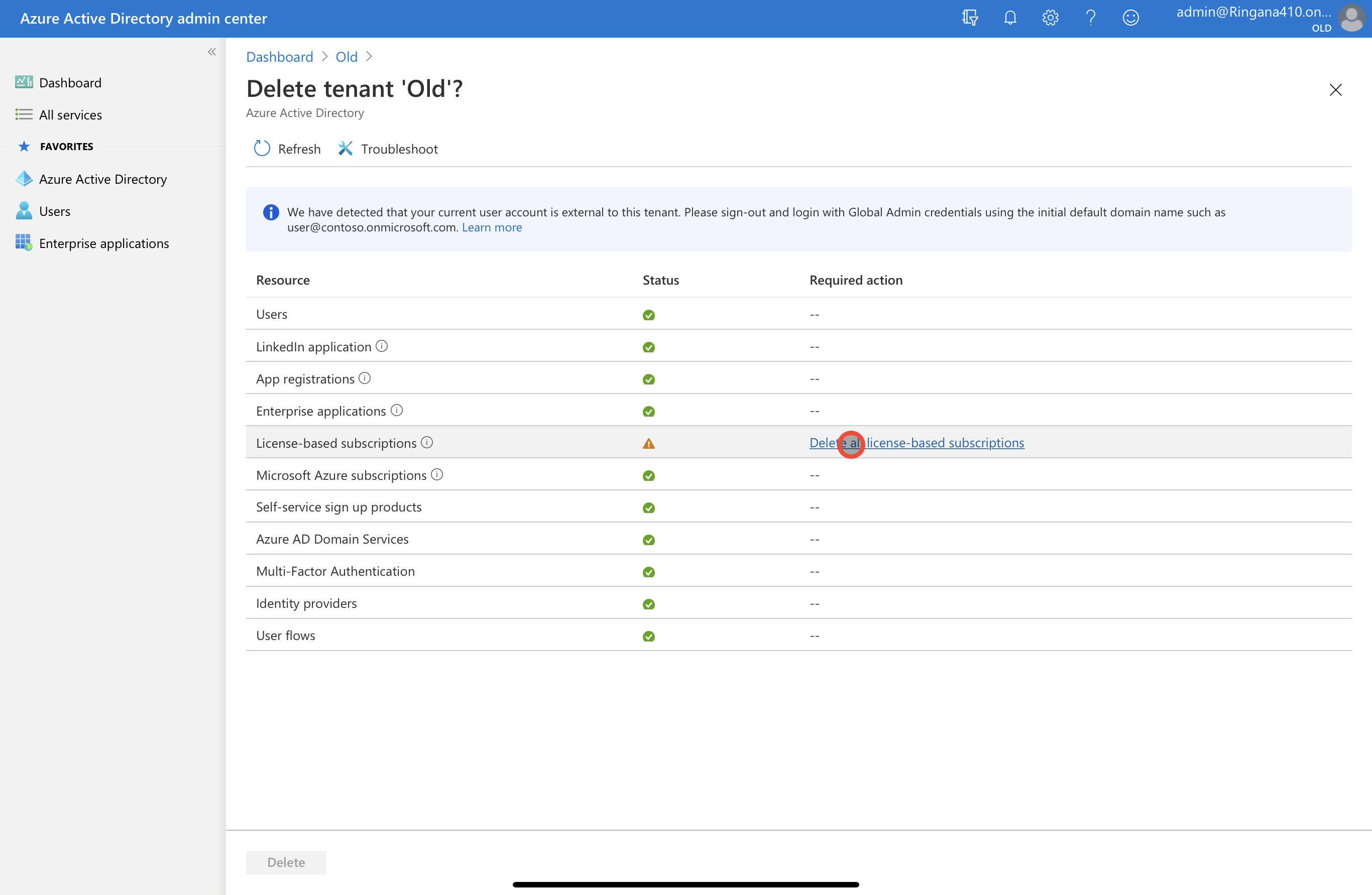Image resolution: width=1372 pixels, height=895 pixels.
Task: Click info icon beside License-based subscriptions
Action: 426,442
